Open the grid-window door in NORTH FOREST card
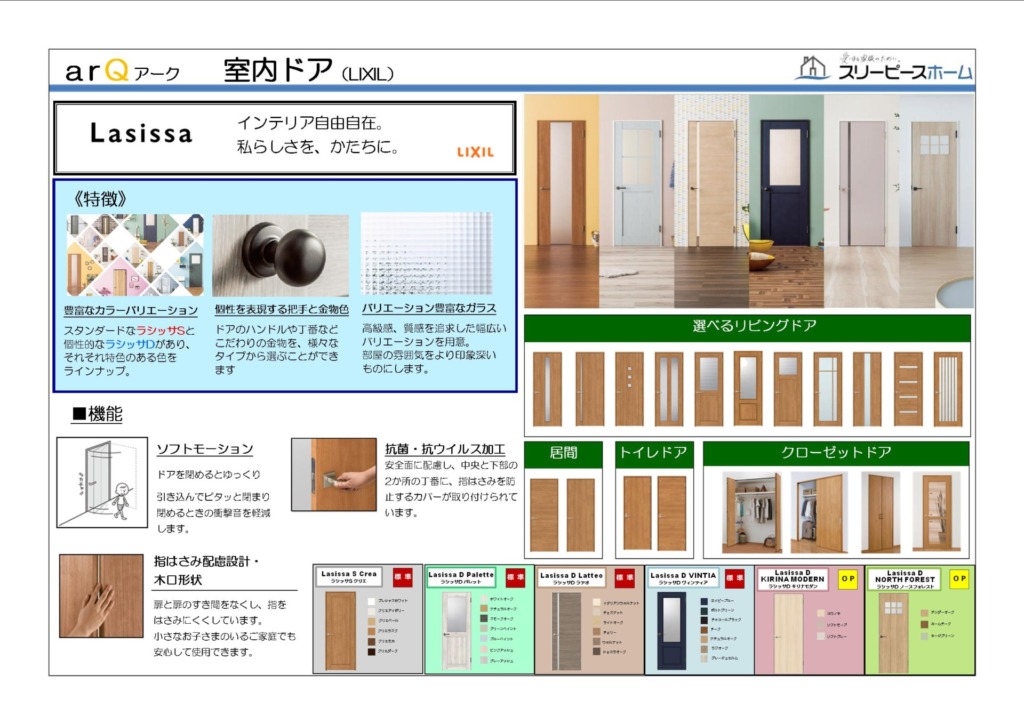 click(x=893, y=635)
